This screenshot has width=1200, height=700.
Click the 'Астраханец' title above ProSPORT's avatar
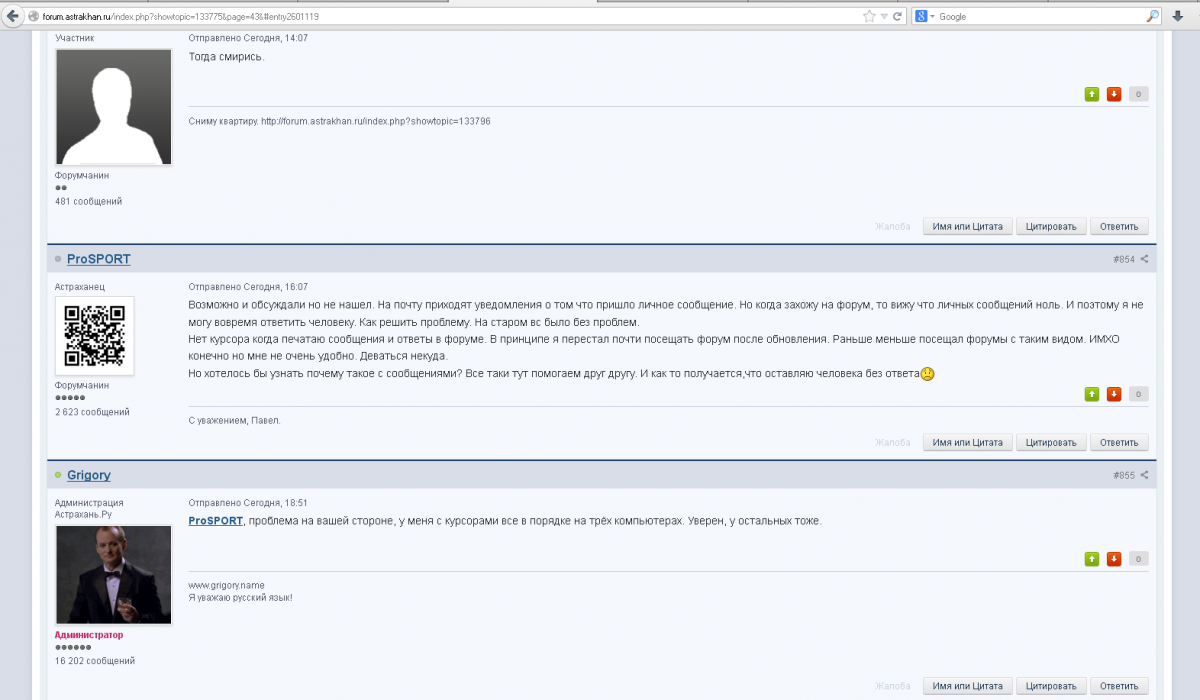coord(80,286)
